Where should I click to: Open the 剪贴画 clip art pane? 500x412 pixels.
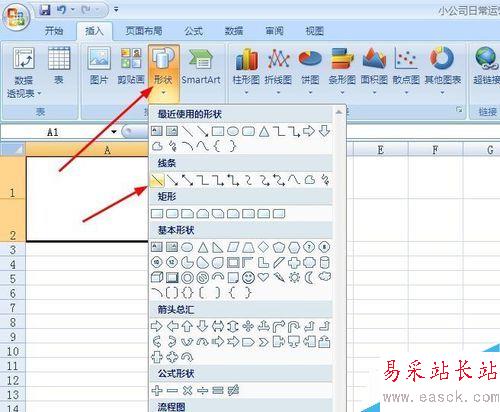pos(131,66)
